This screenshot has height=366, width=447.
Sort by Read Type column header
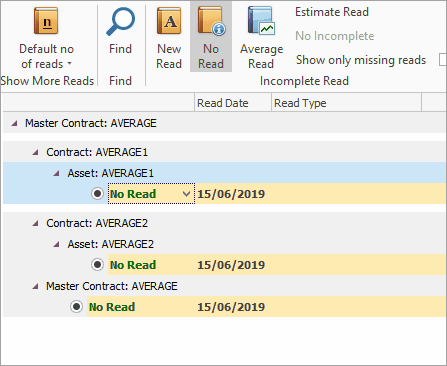click(346, 103)
